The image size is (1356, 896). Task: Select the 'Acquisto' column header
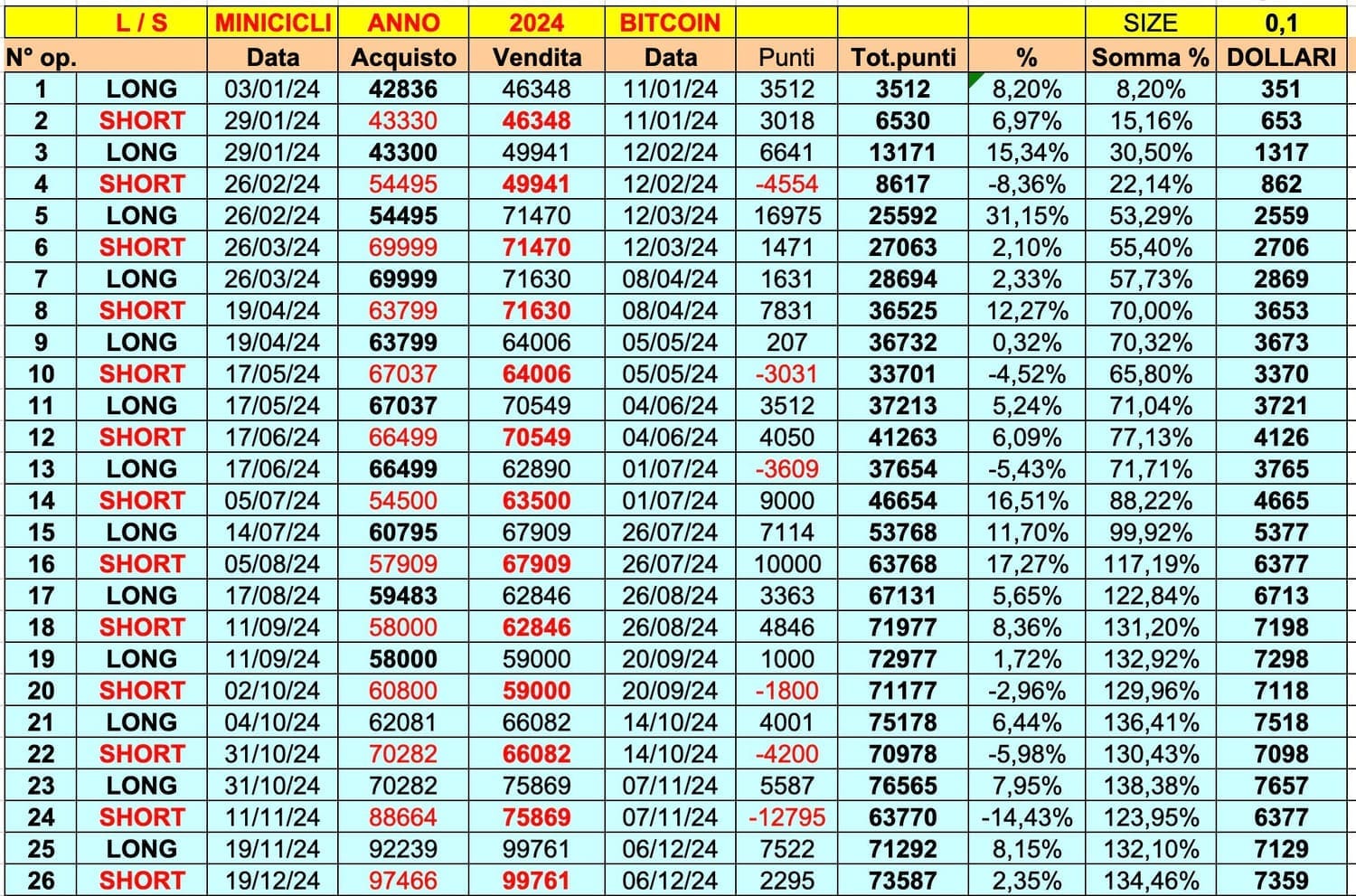pyautogui.click(x=403, y=57)
